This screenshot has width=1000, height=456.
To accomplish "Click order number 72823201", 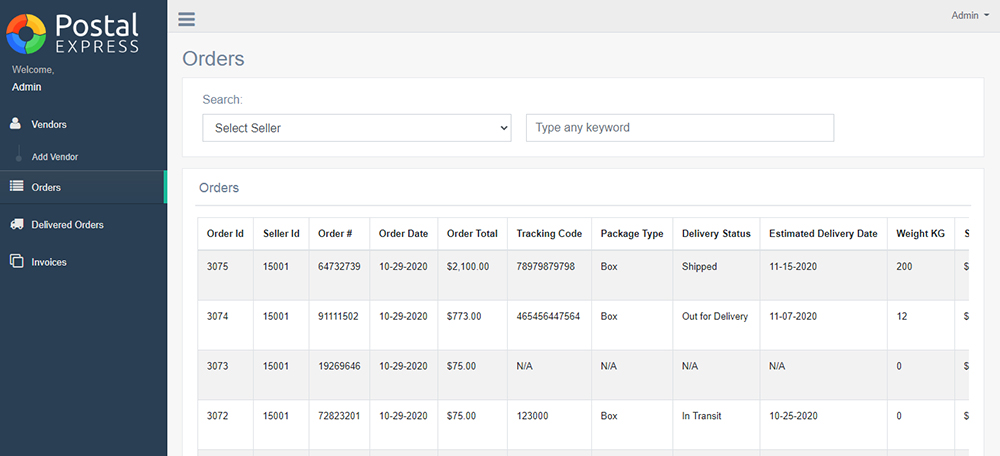I will pyautogui.click(x=339, y=416).
